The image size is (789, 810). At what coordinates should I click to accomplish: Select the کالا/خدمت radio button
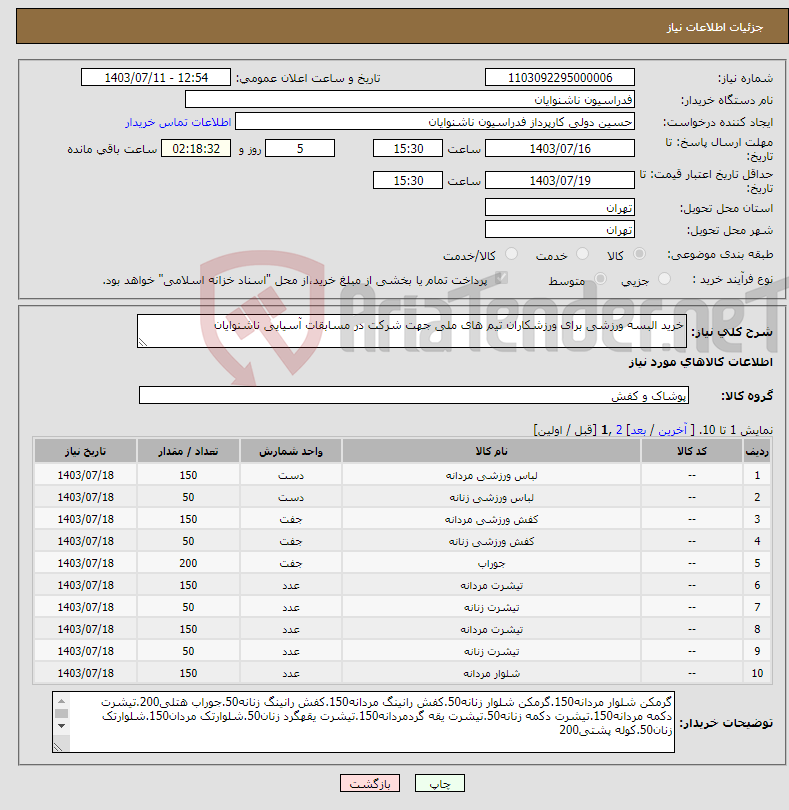[x=511, y=254]
